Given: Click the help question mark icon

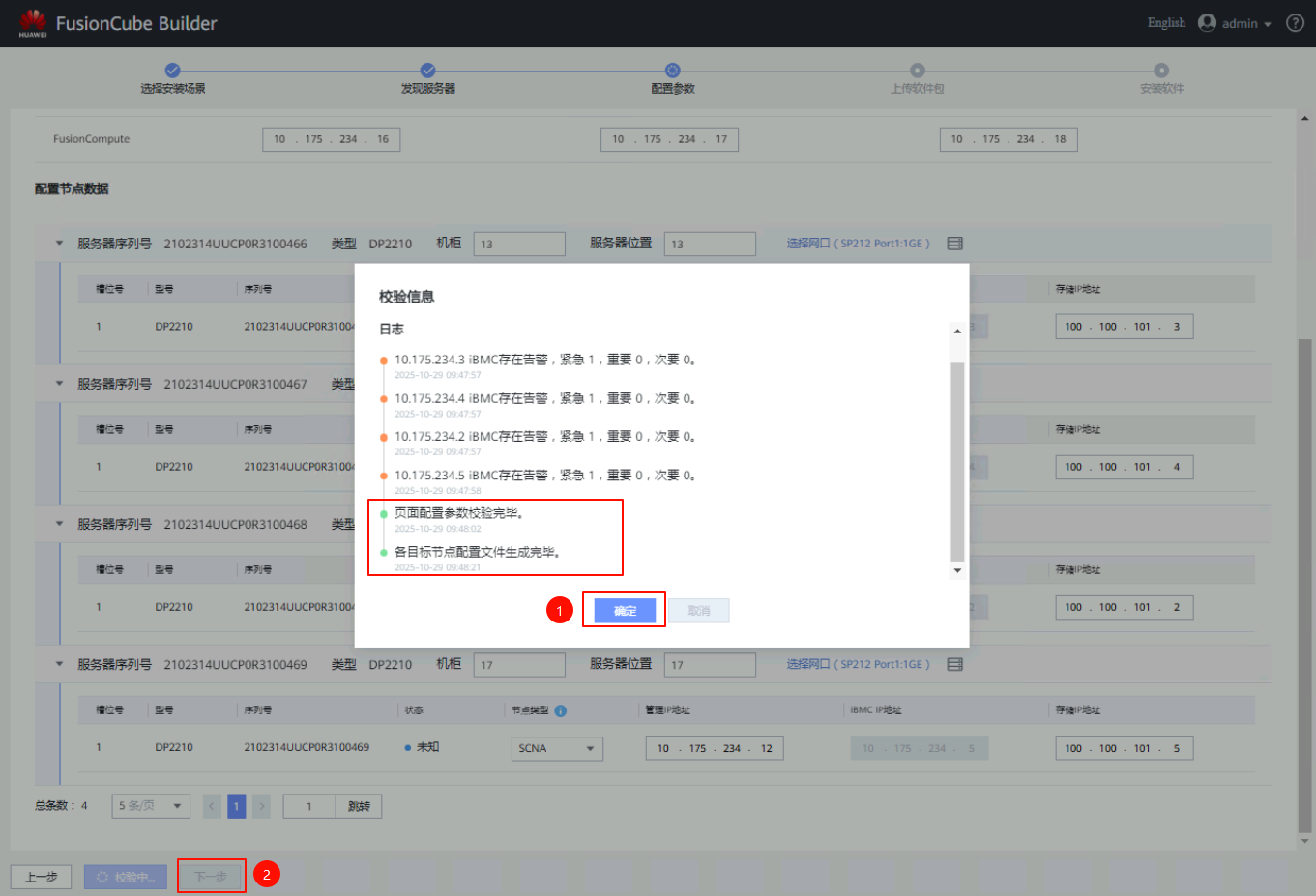Looking at the screenshot, I should pyautogui.click(x=1295, y=23).
